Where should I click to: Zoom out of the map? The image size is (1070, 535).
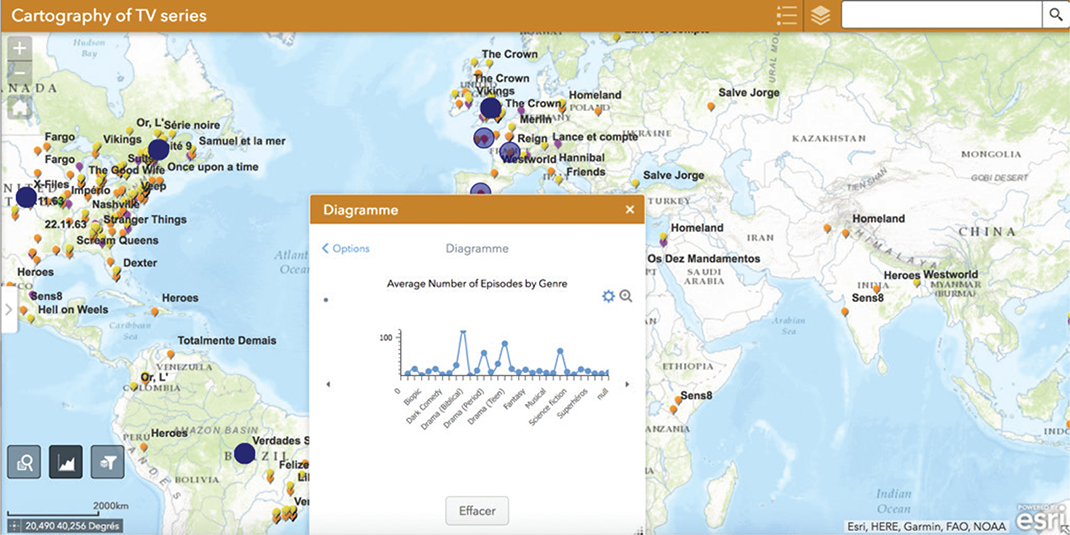pos(20,72)
